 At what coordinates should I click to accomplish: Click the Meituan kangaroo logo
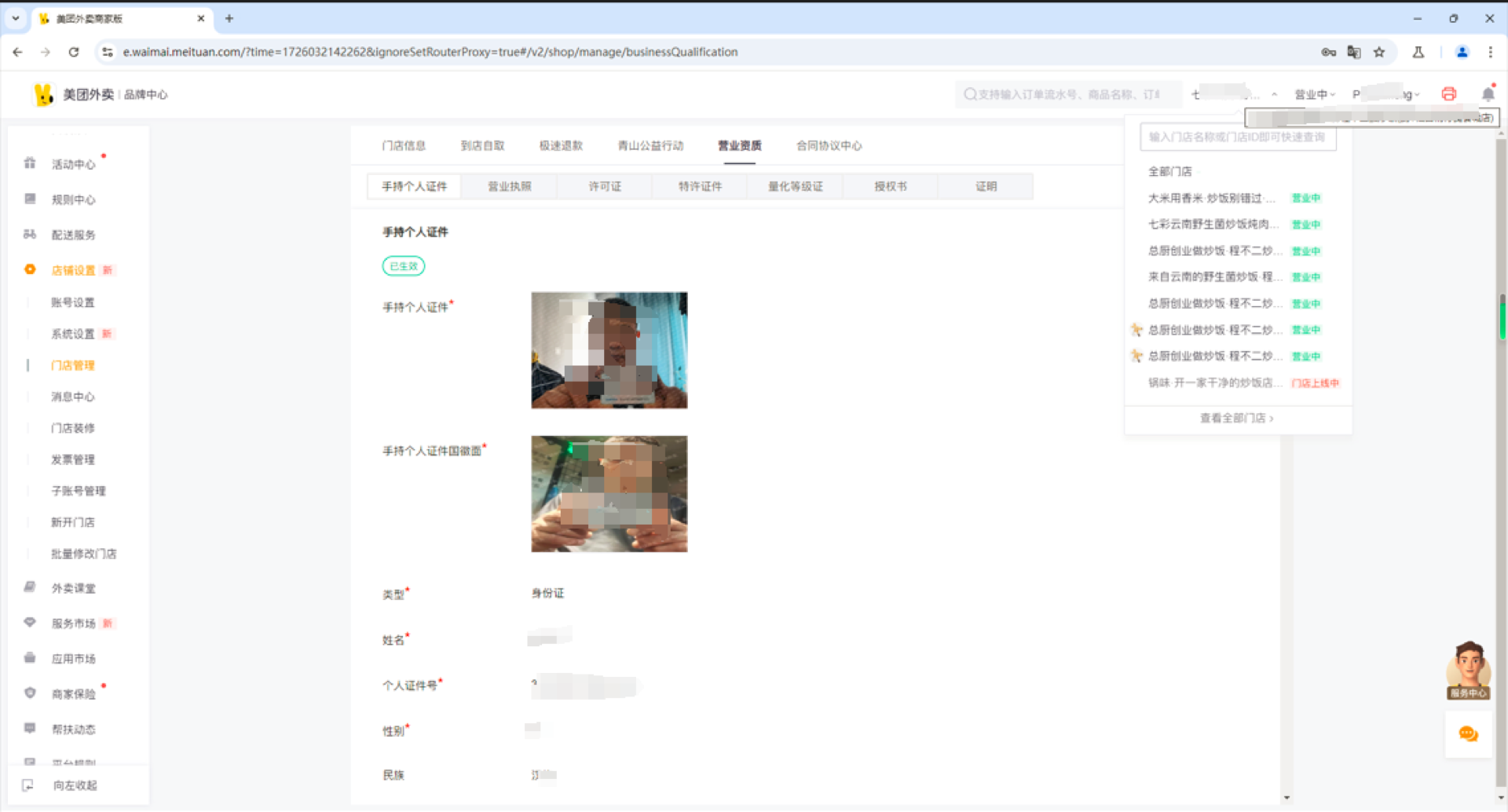pos(43,94)
